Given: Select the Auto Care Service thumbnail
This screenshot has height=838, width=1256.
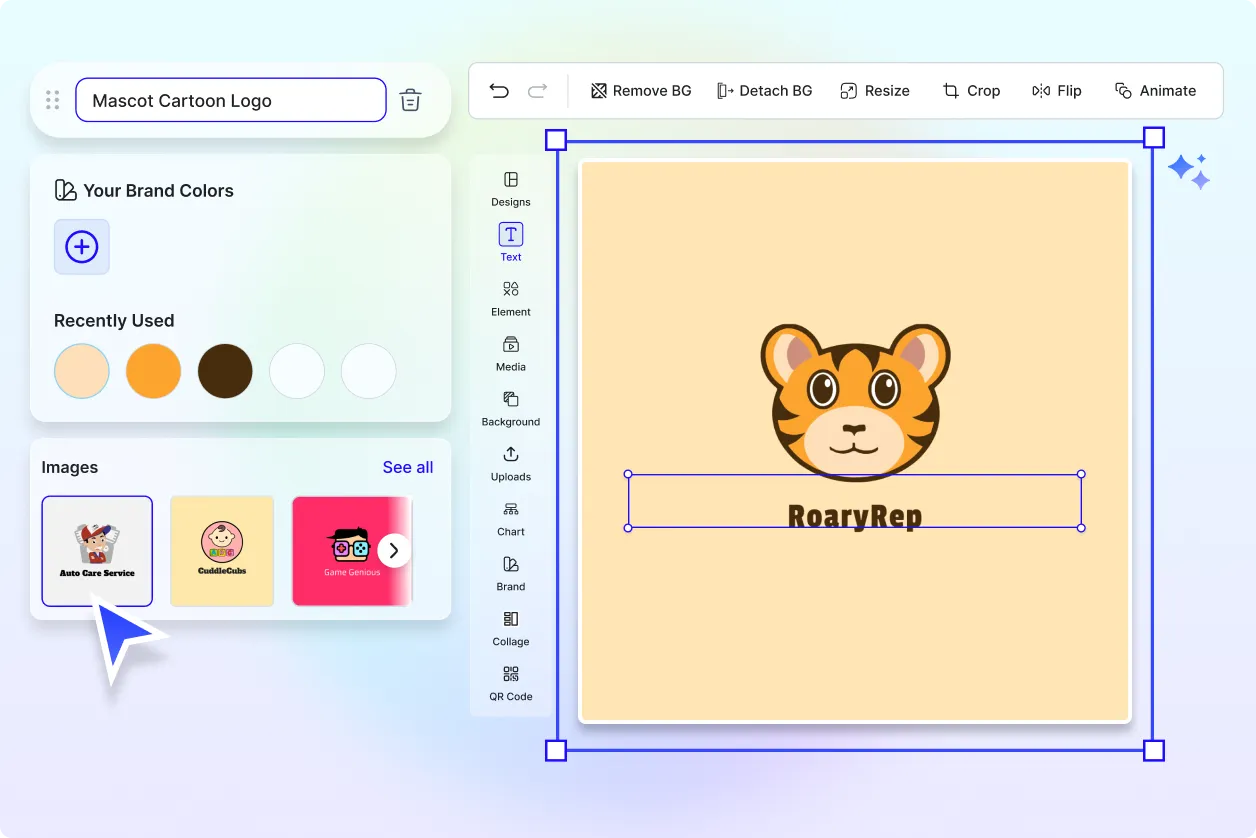Looking at the screenshot, I should [x=97, y=551].
